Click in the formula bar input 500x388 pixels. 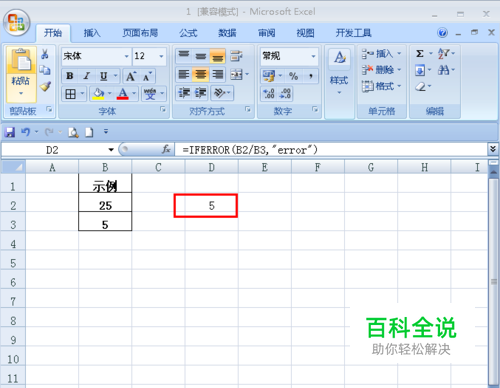click(x=331, y=150)
